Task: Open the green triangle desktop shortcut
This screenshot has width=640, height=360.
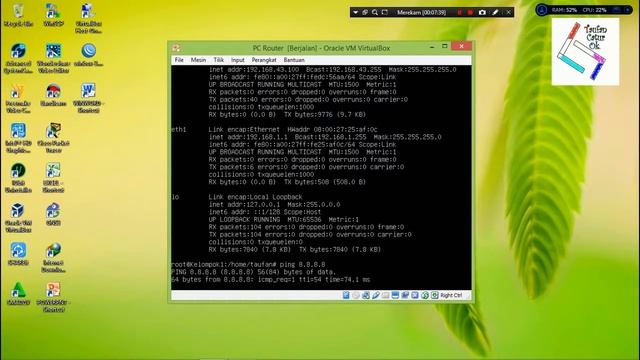Action: click(18, 294)
